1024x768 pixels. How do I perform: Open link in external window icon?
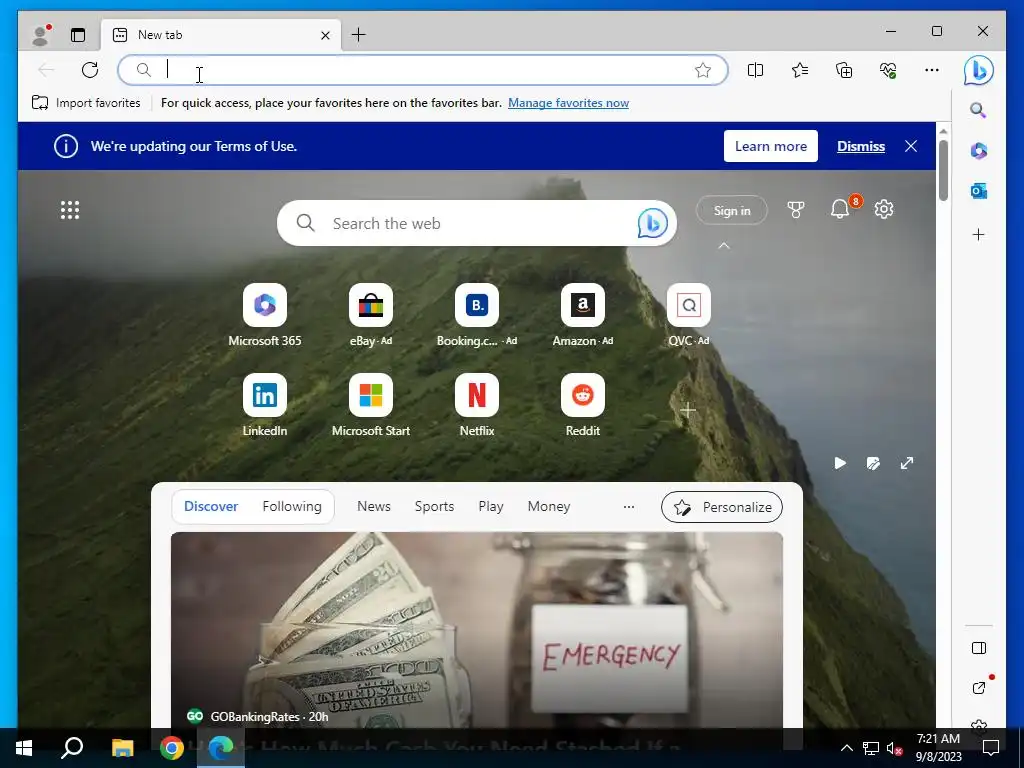click(978, 687)
